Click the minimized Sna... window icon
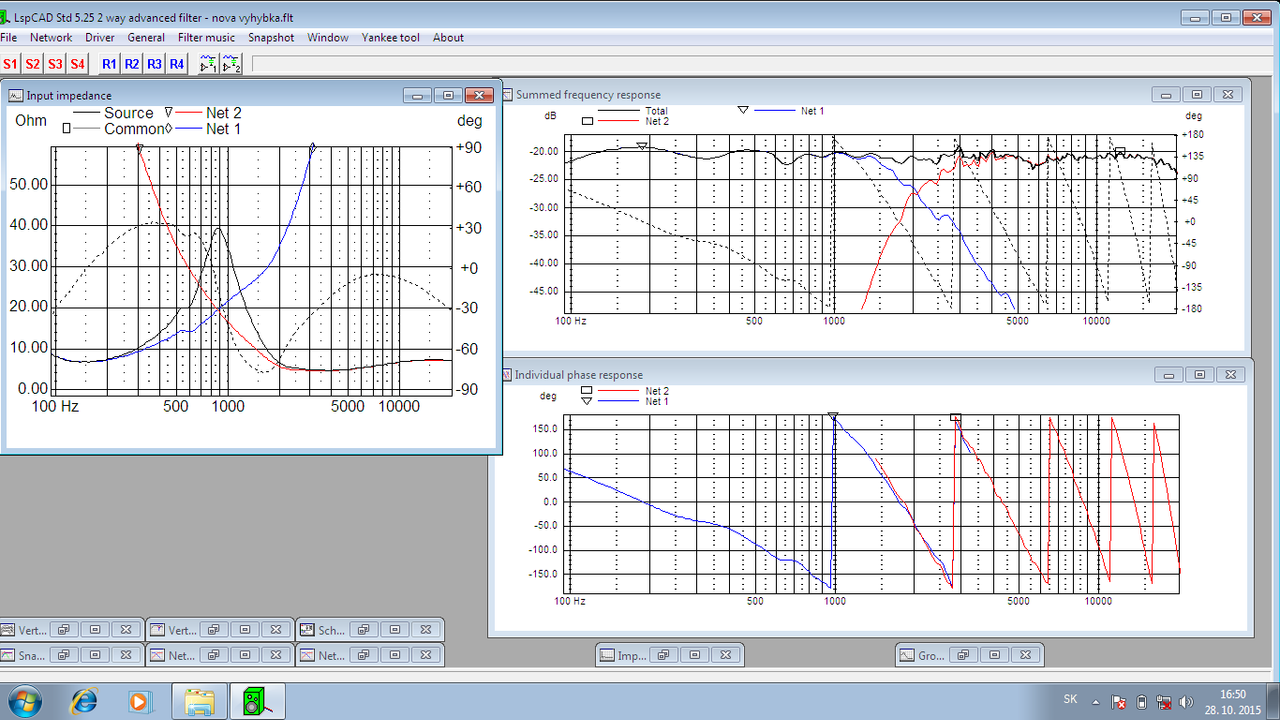This screenshot has width=1280, height=720. [x=9, y=655]
